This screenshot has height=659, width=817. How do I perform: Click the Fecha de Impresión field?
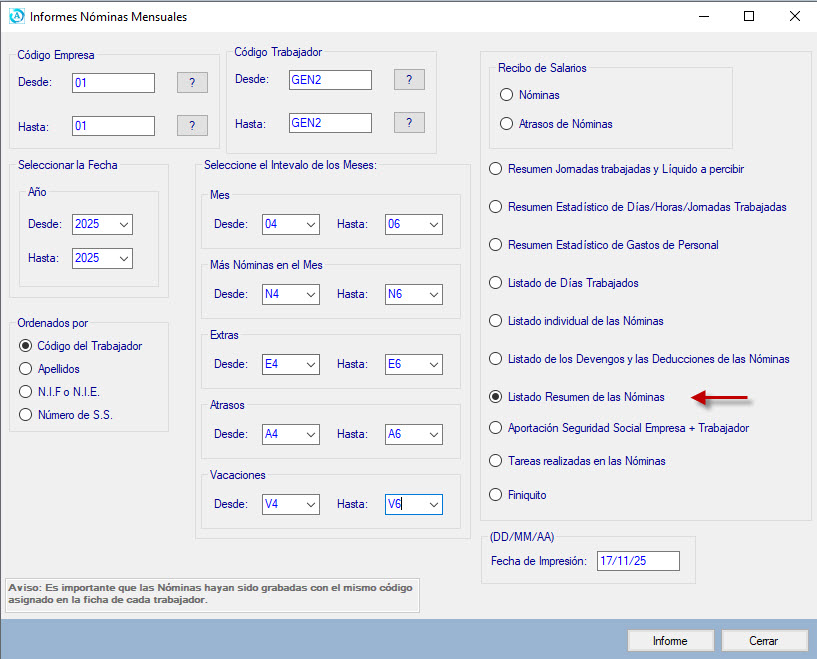tap(638, 561)
